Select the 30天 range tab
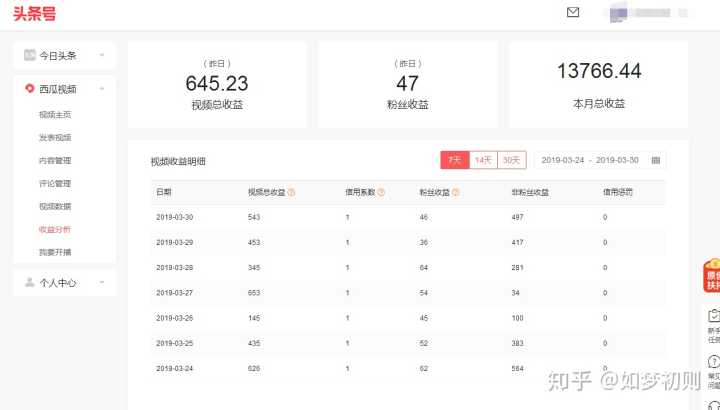This screenshot has width=720, height=410. click(512, 160)
